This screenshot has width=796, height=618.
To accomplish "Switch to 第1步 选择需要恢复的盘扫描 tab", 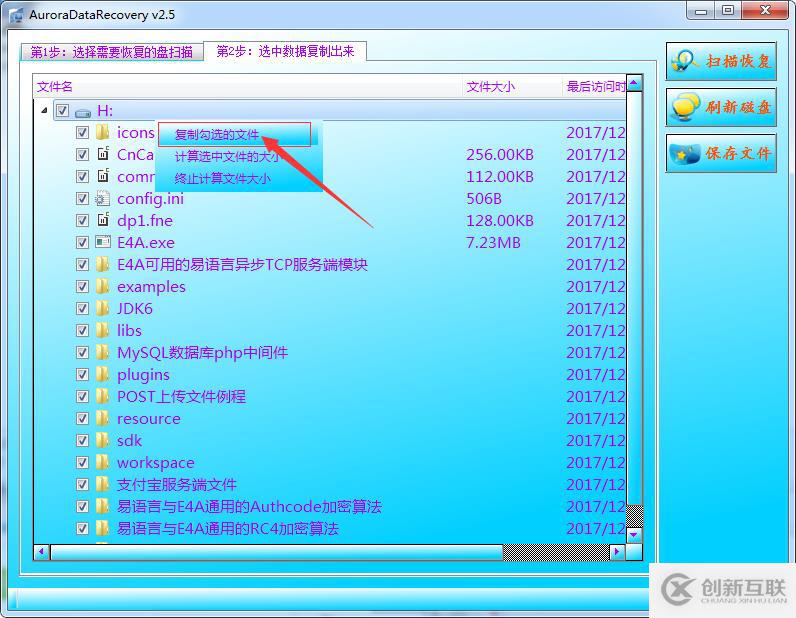I will [111, 52].
